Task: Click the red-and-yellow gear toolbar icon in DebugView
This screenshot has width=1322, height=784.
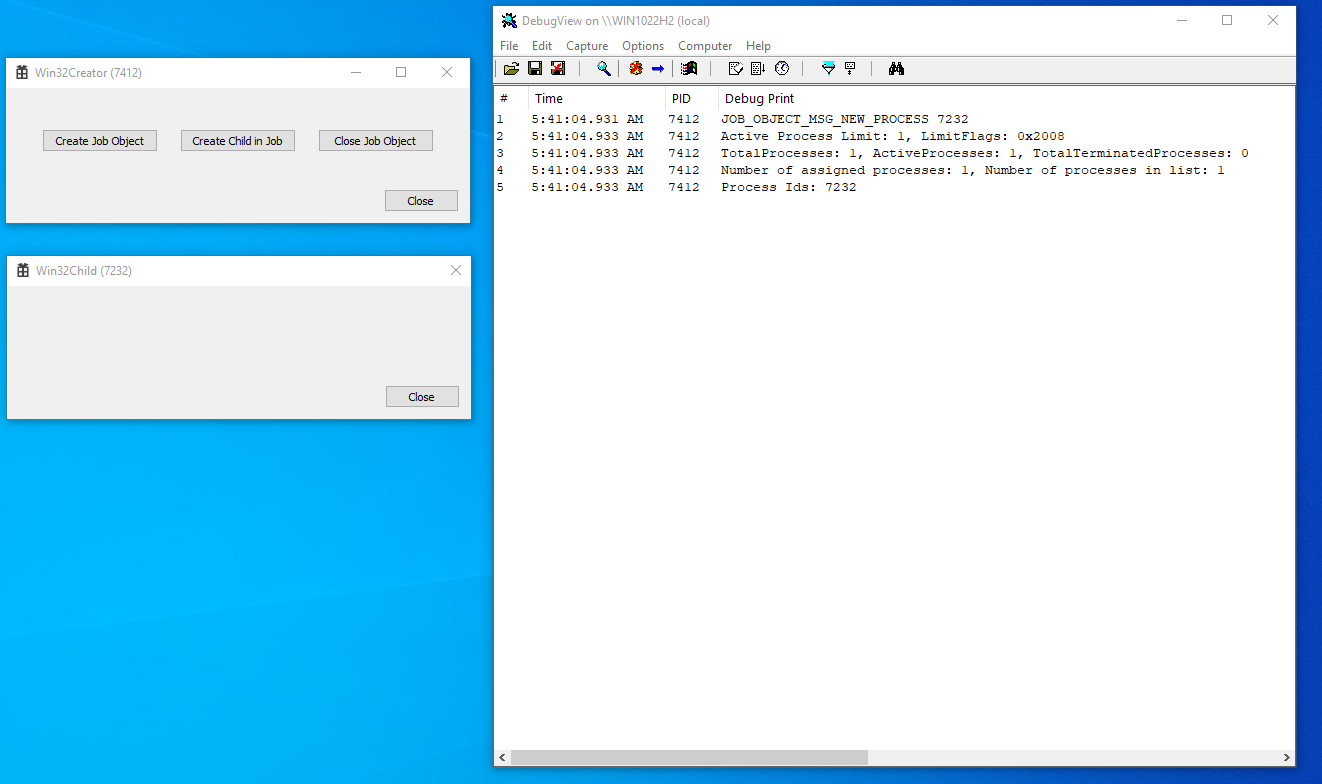Action: (x=635, y=69)
